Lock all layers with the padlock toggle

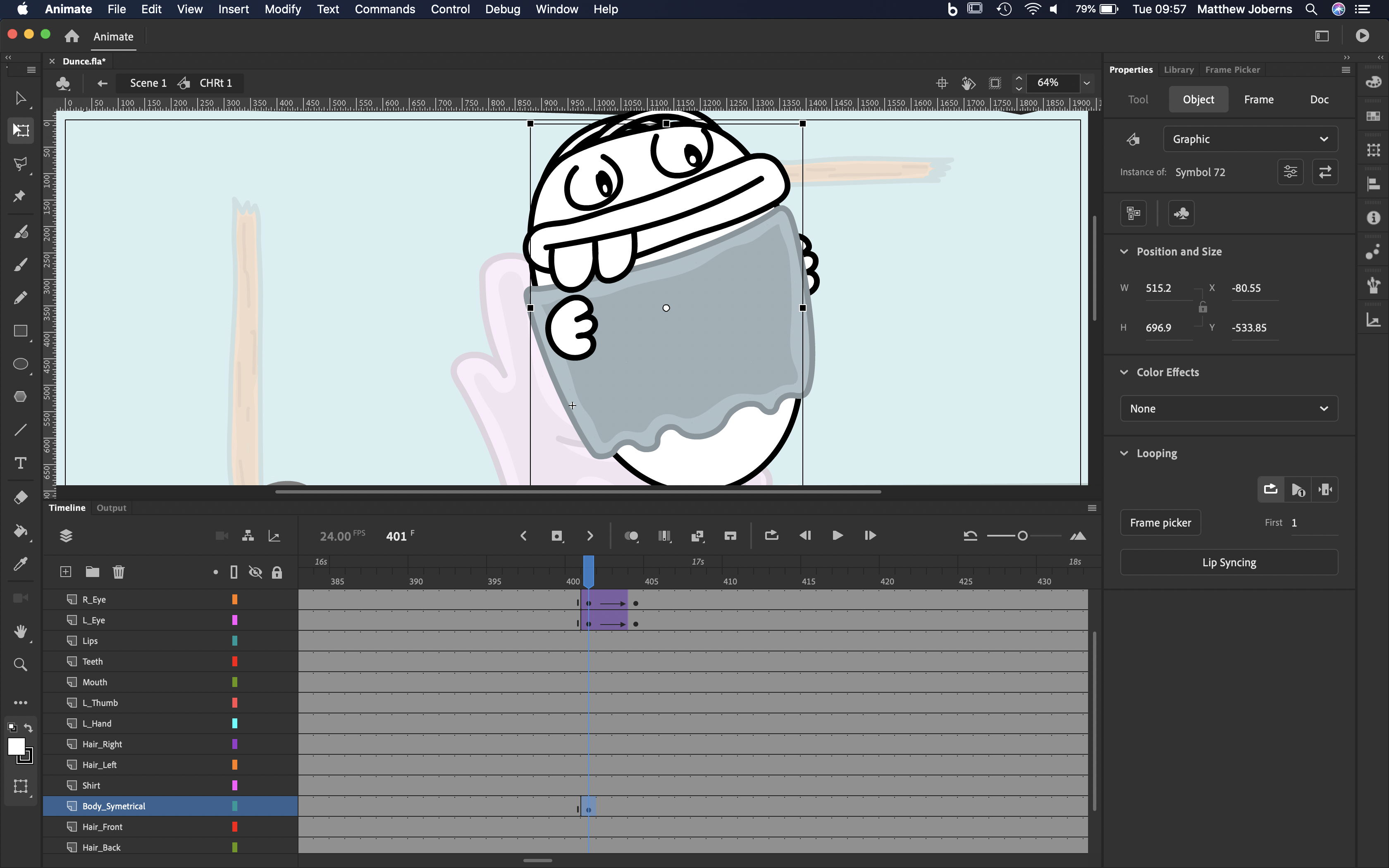[x=278, y=572]
